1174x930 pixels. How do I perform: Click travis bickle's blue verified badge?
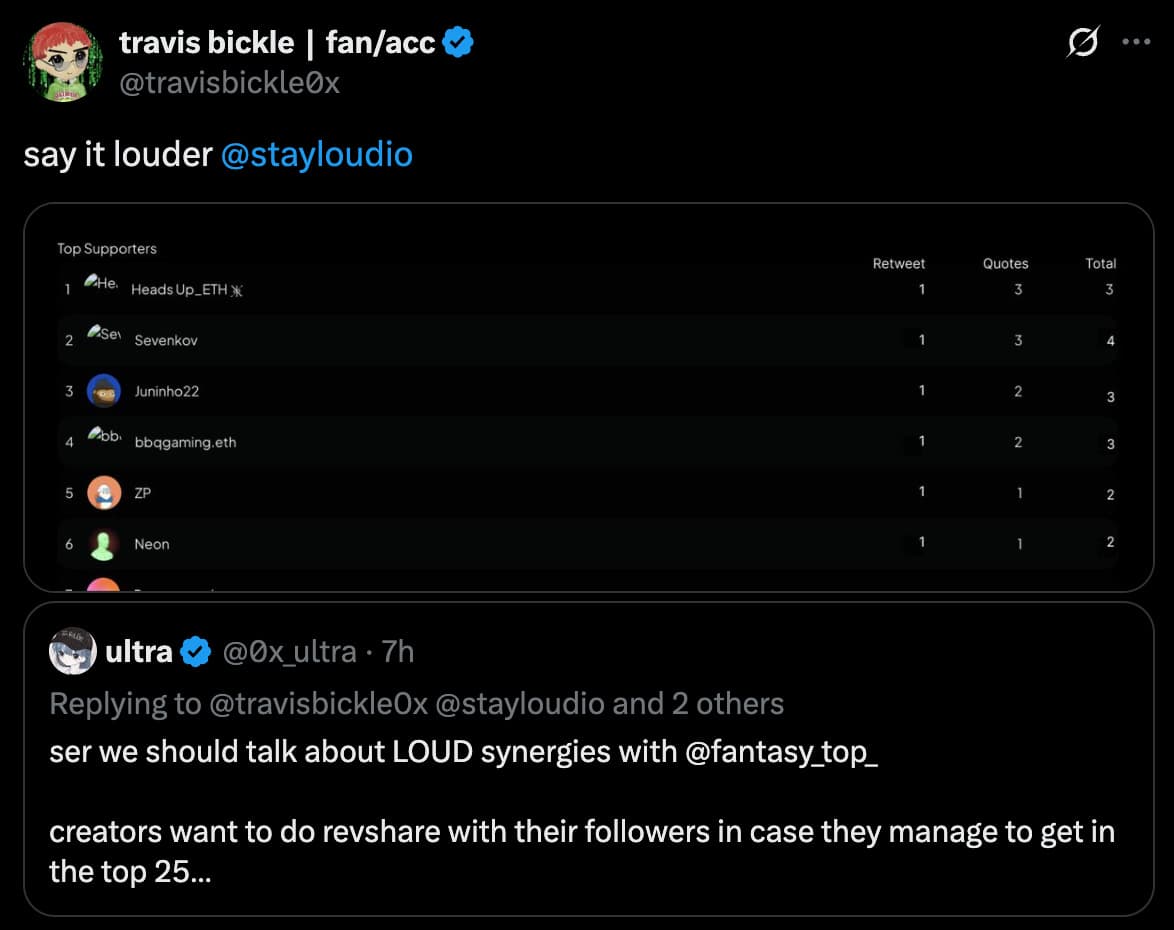tap(458, 42)
